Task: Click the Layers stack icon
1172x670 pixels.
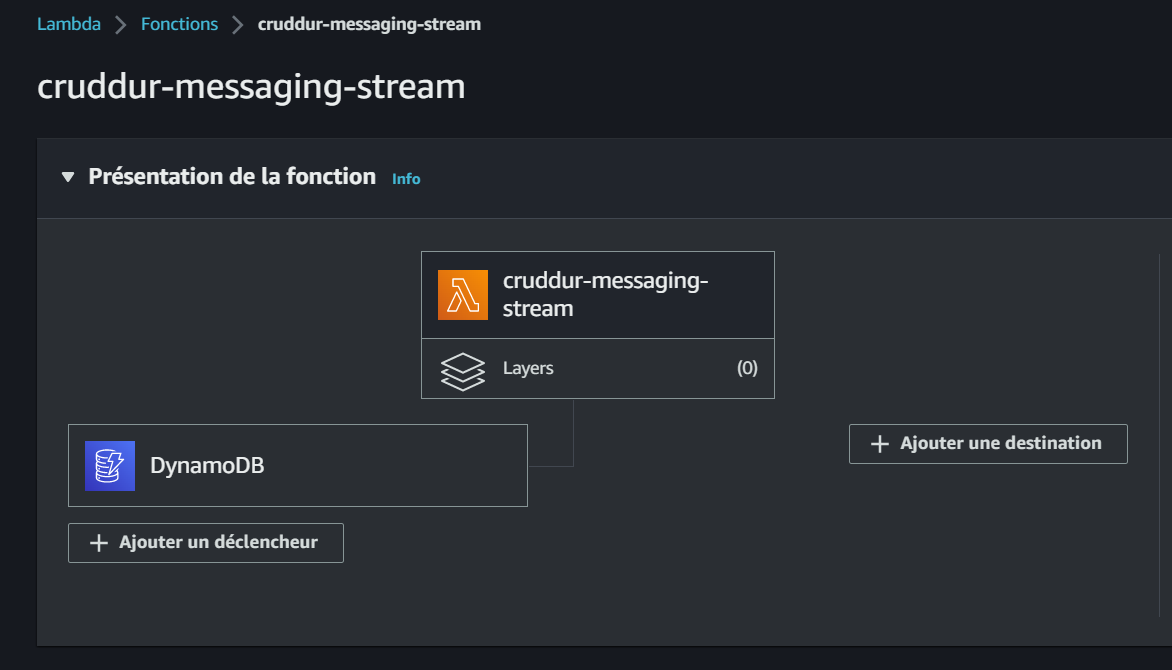Action: pos(463,371)
